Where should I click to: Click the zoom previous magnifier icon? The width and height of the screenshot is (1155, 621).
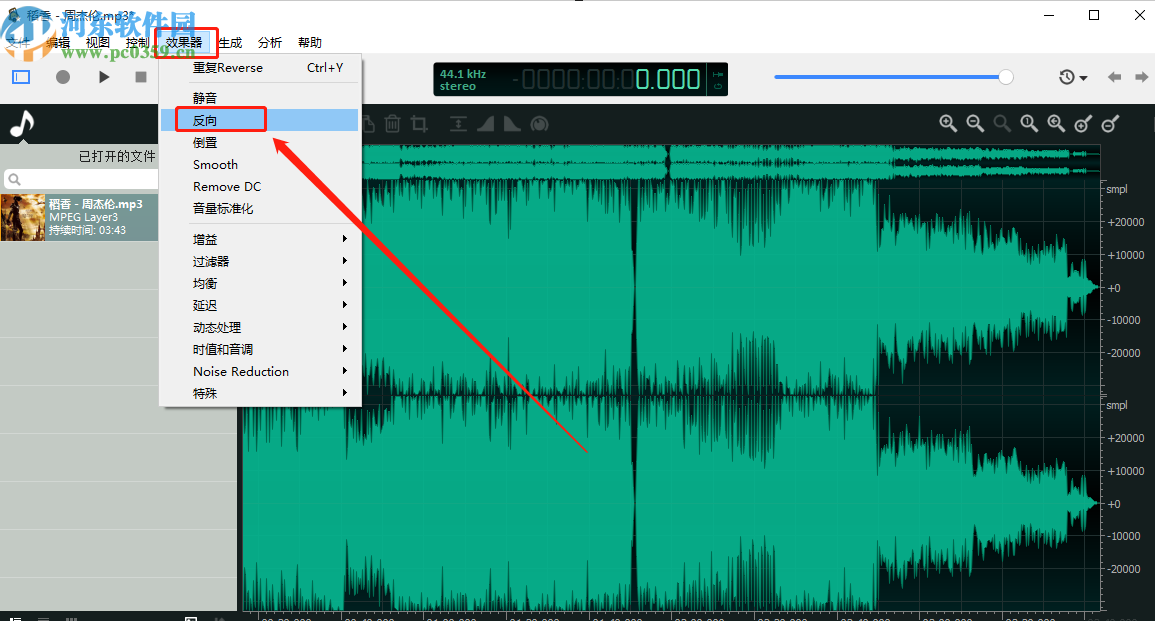click(x=1056, y=124)
